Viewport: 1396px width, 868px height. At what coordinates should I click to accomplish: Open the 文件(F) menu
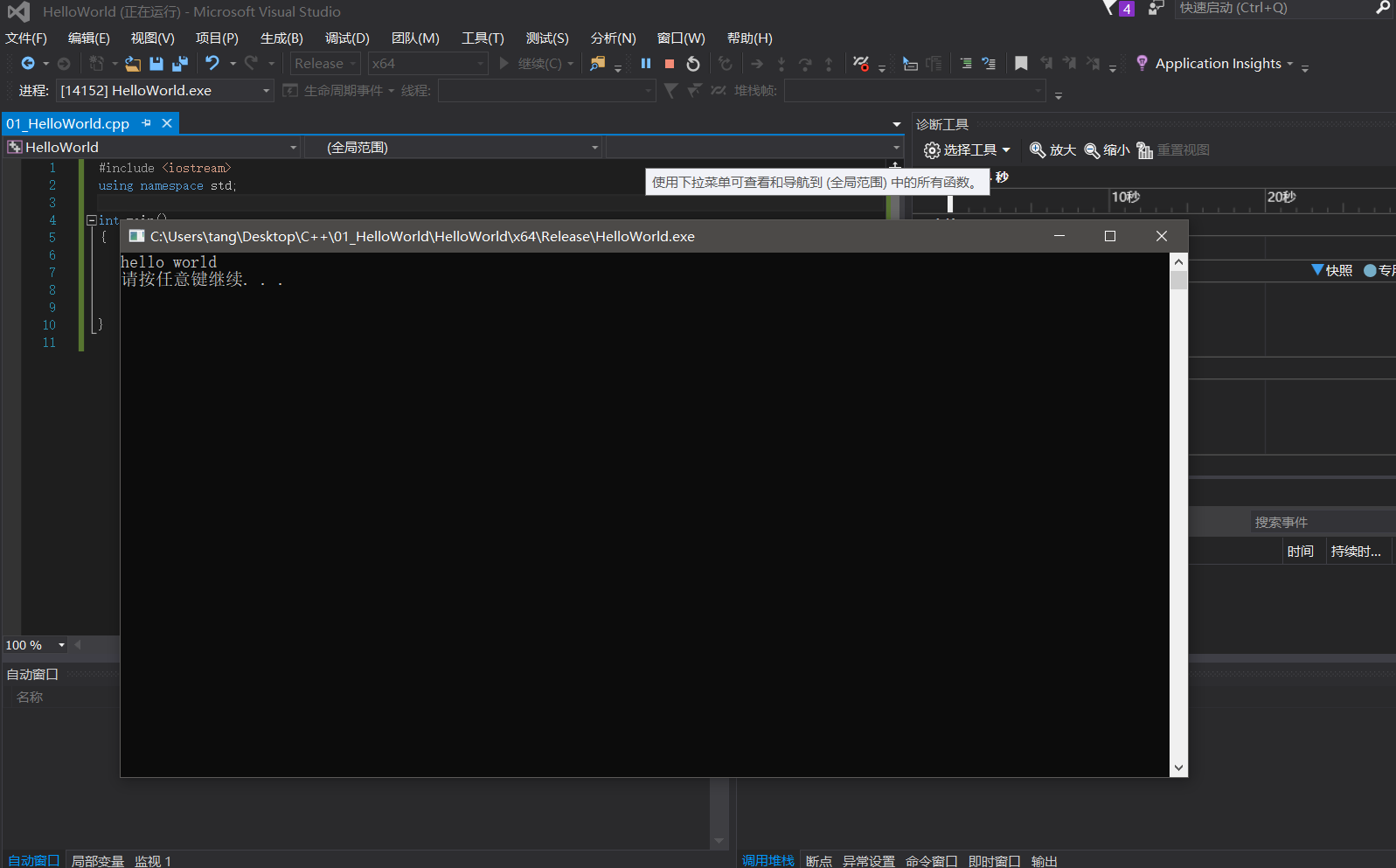coord(26,38)
